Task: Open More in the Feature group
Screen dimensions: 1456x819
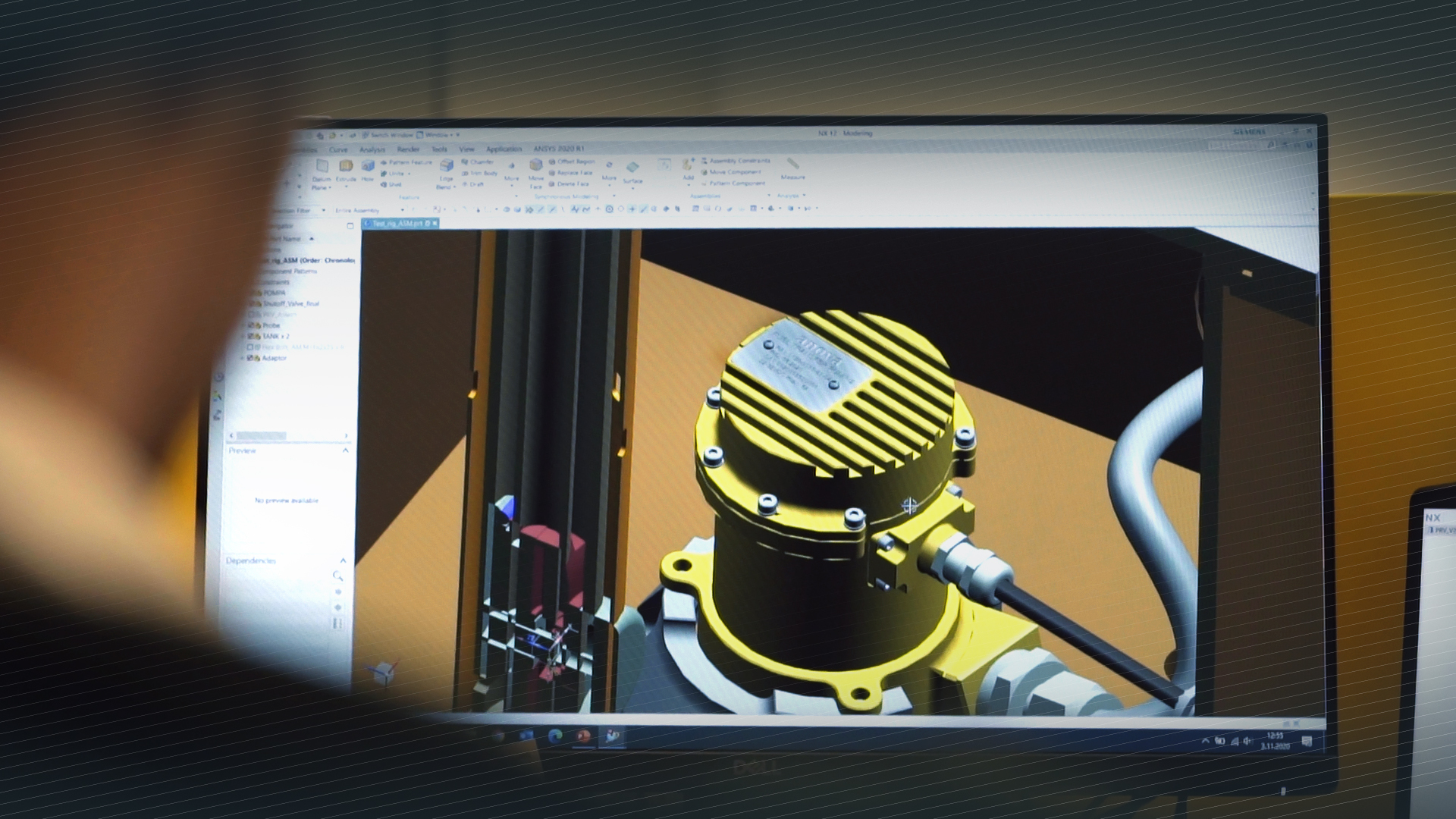Action: (x=512, y=172)
